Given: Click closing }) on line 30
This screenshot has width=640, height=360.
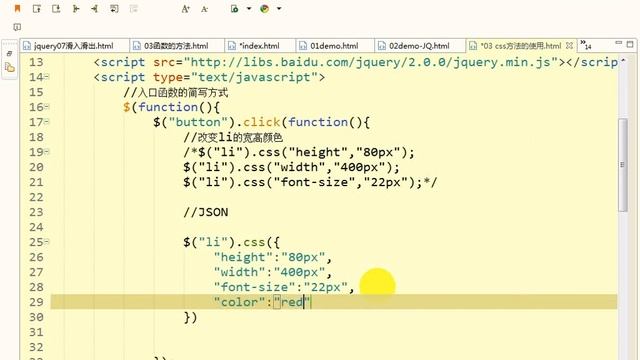Looking at the screenshot, I should pyautogui.click(x=191, y=317).
